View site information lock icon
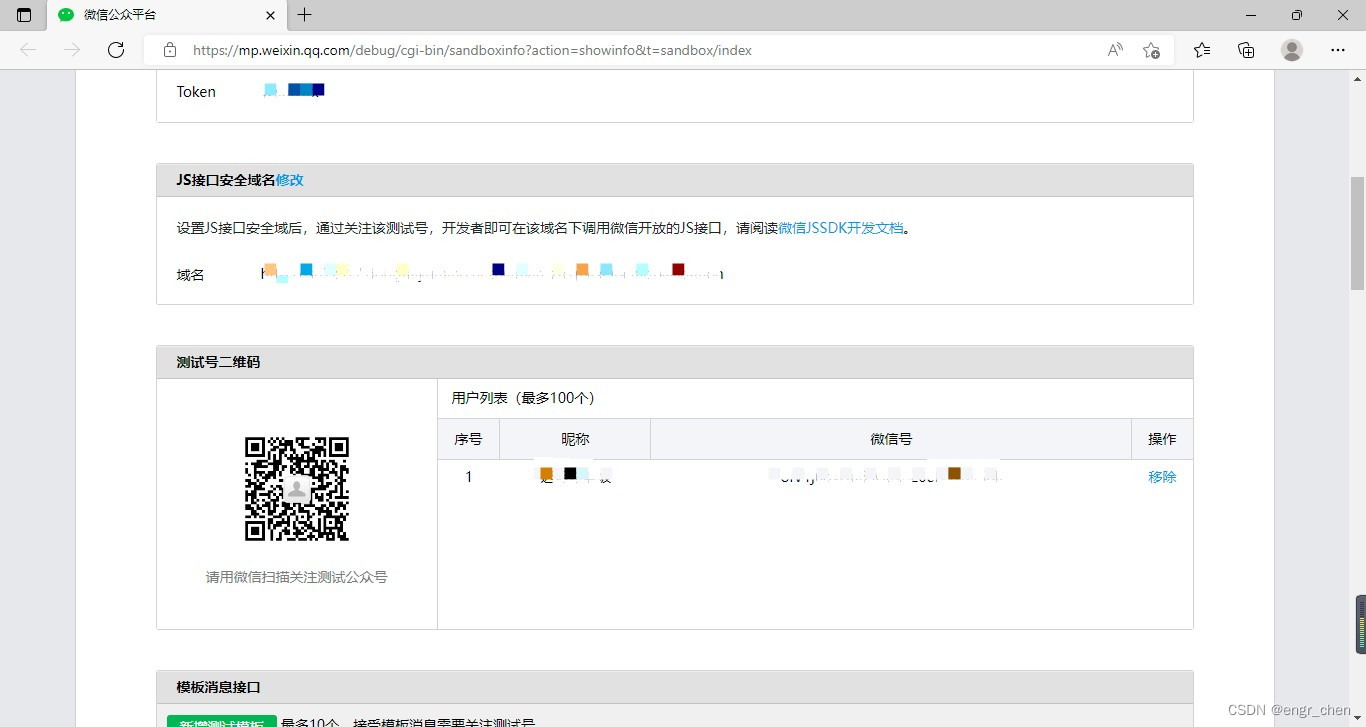The width and height of the screenshot is (1366, 727). [170, 50]
